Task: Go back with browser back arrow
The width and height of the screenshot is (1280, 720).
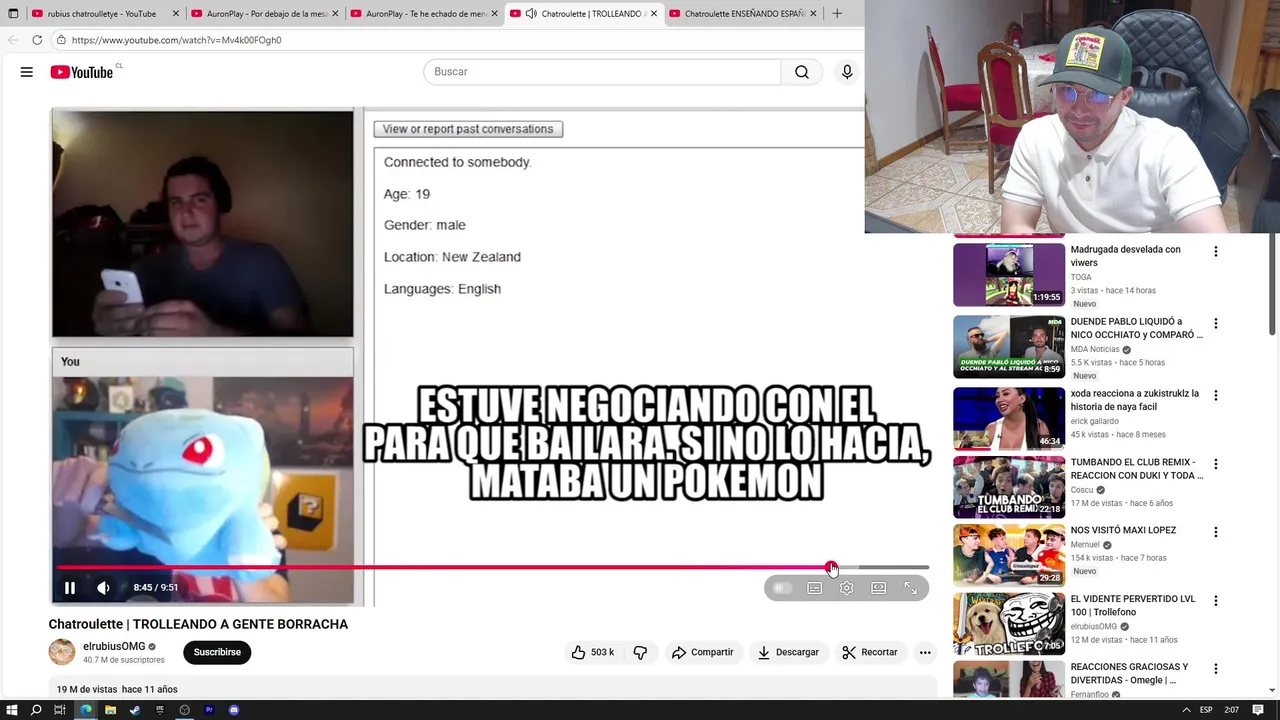Action: [13, 40]
